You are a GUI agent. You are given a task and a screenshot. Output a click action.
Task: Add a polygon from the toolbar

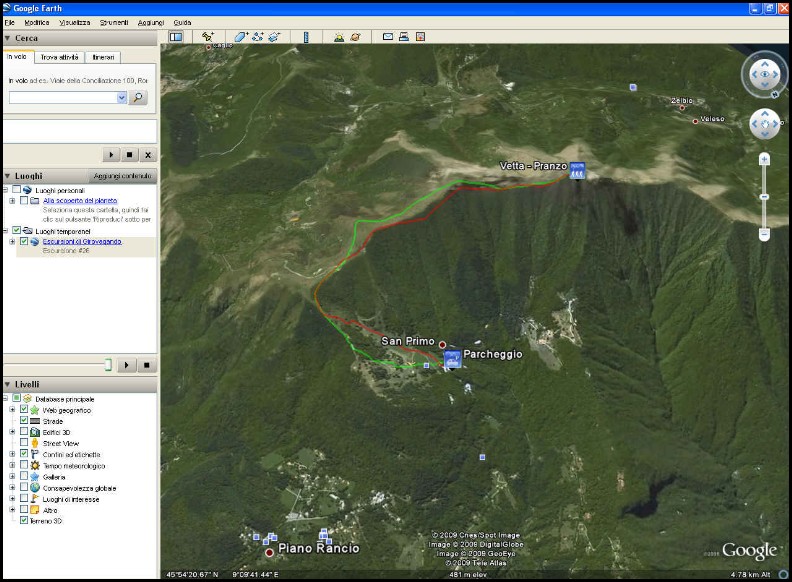click(x=241, y=36)
